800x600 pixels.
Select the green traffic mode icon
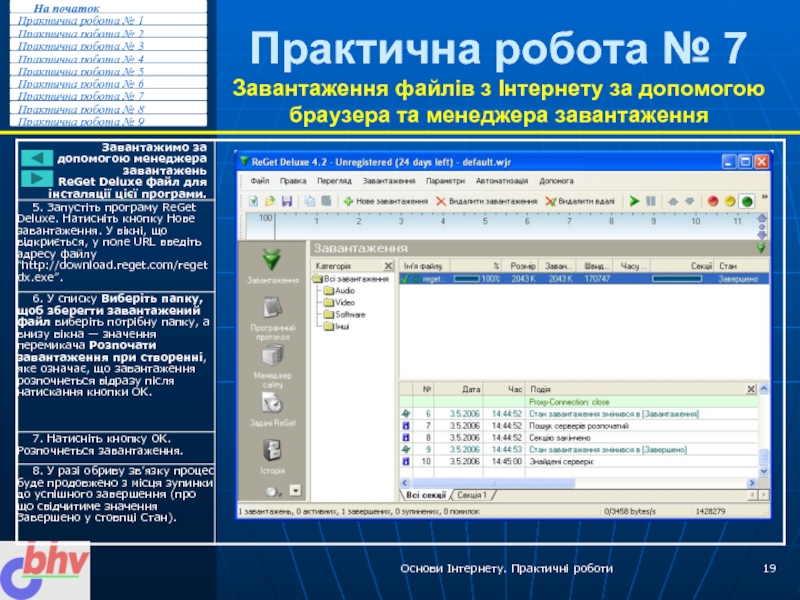pyautogui.click(x=747, y=202)
